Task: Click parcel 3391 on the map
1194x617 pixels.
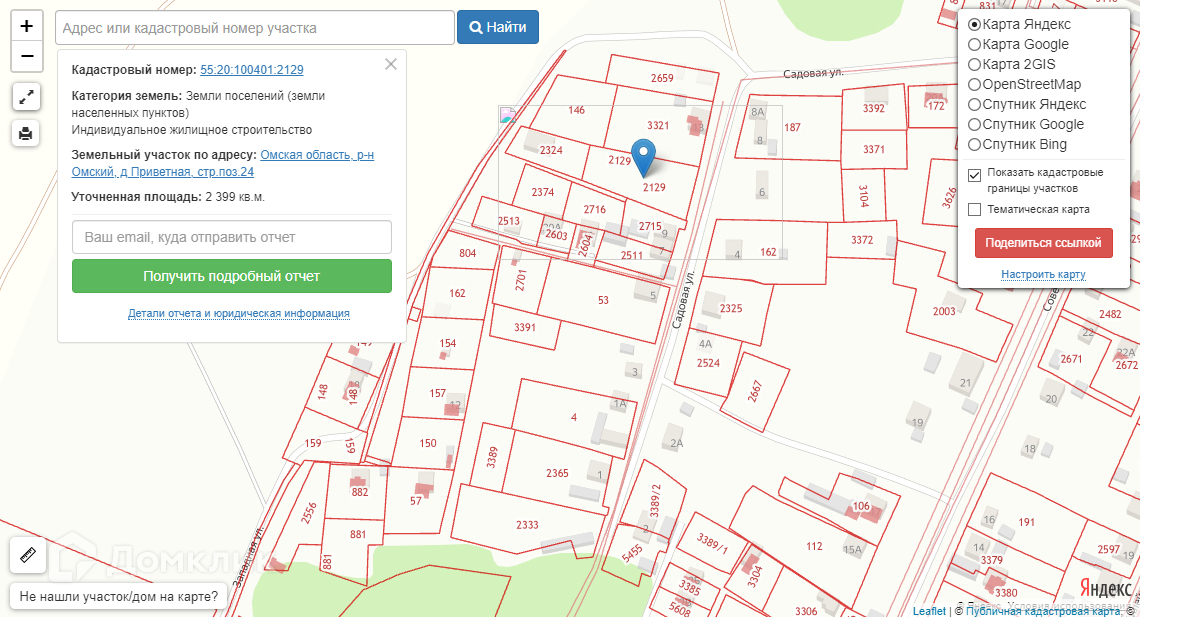Action: click(x=525, y=328)
